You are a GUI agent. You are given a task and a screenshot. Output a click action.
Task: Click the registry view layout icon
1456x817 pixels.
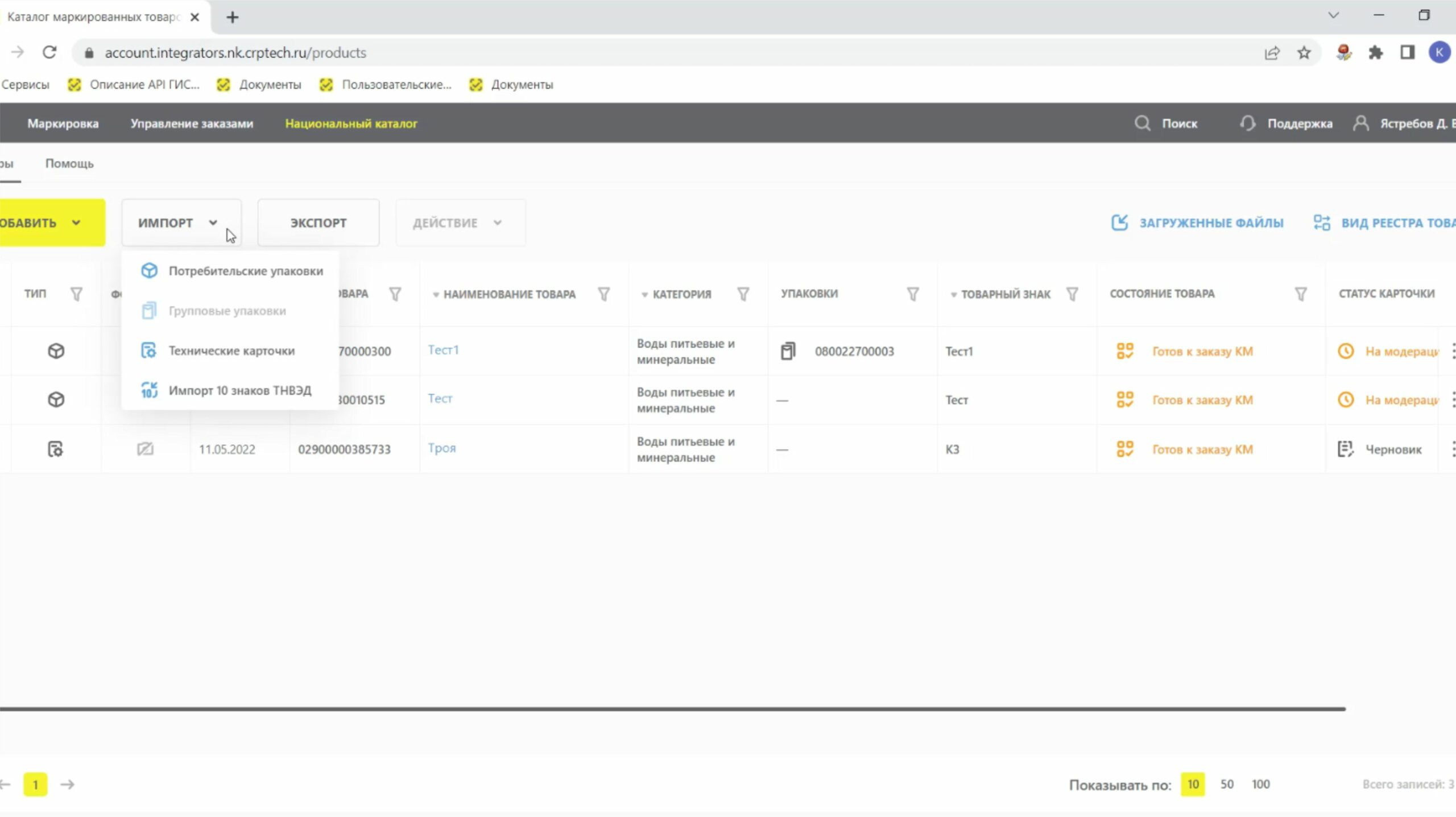(x=1322, y=222)
